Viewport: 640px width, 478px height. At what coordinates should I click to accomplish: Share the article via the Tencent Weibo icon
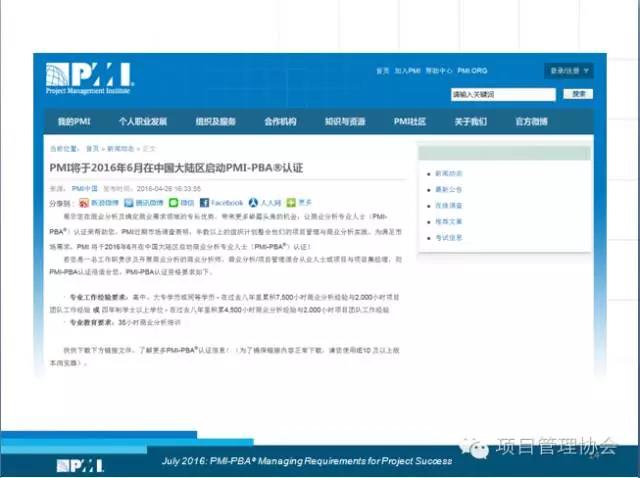click(x=129, y=203)
